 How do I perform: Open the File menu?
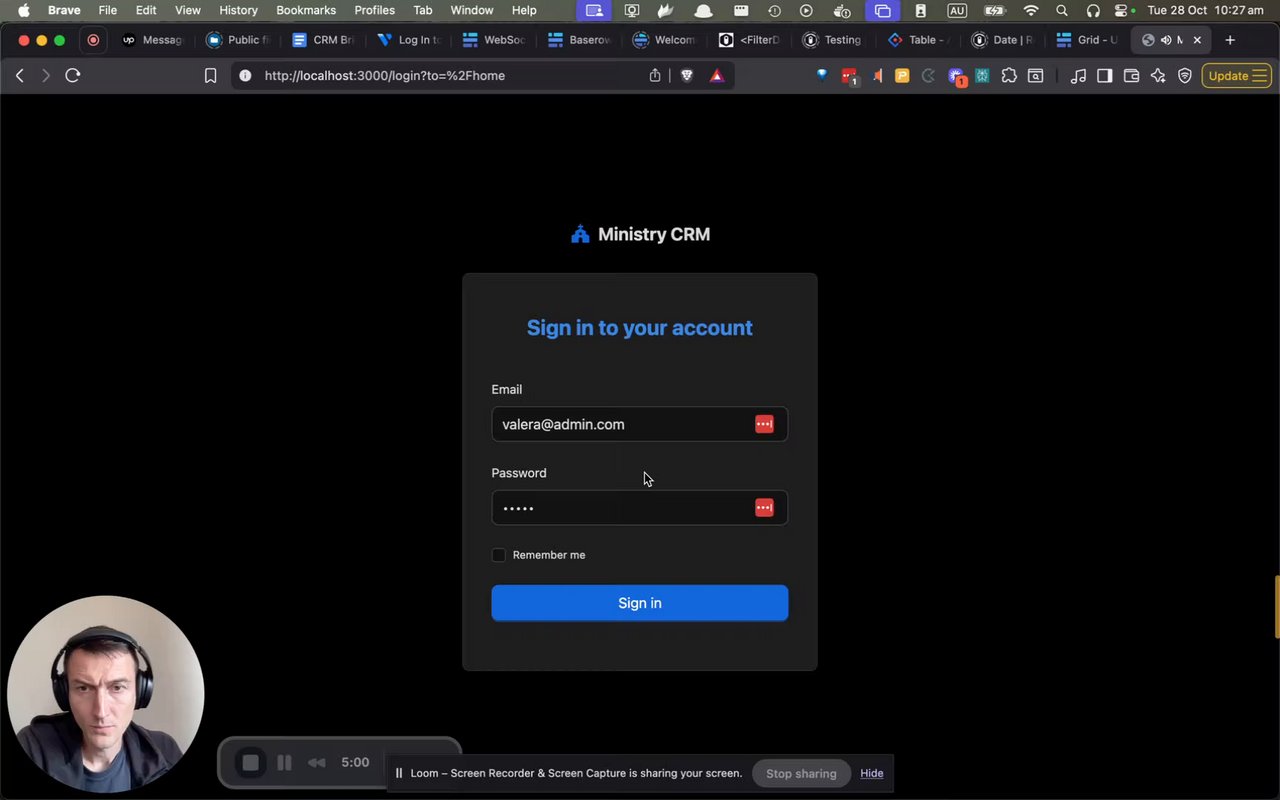point(107,10)
